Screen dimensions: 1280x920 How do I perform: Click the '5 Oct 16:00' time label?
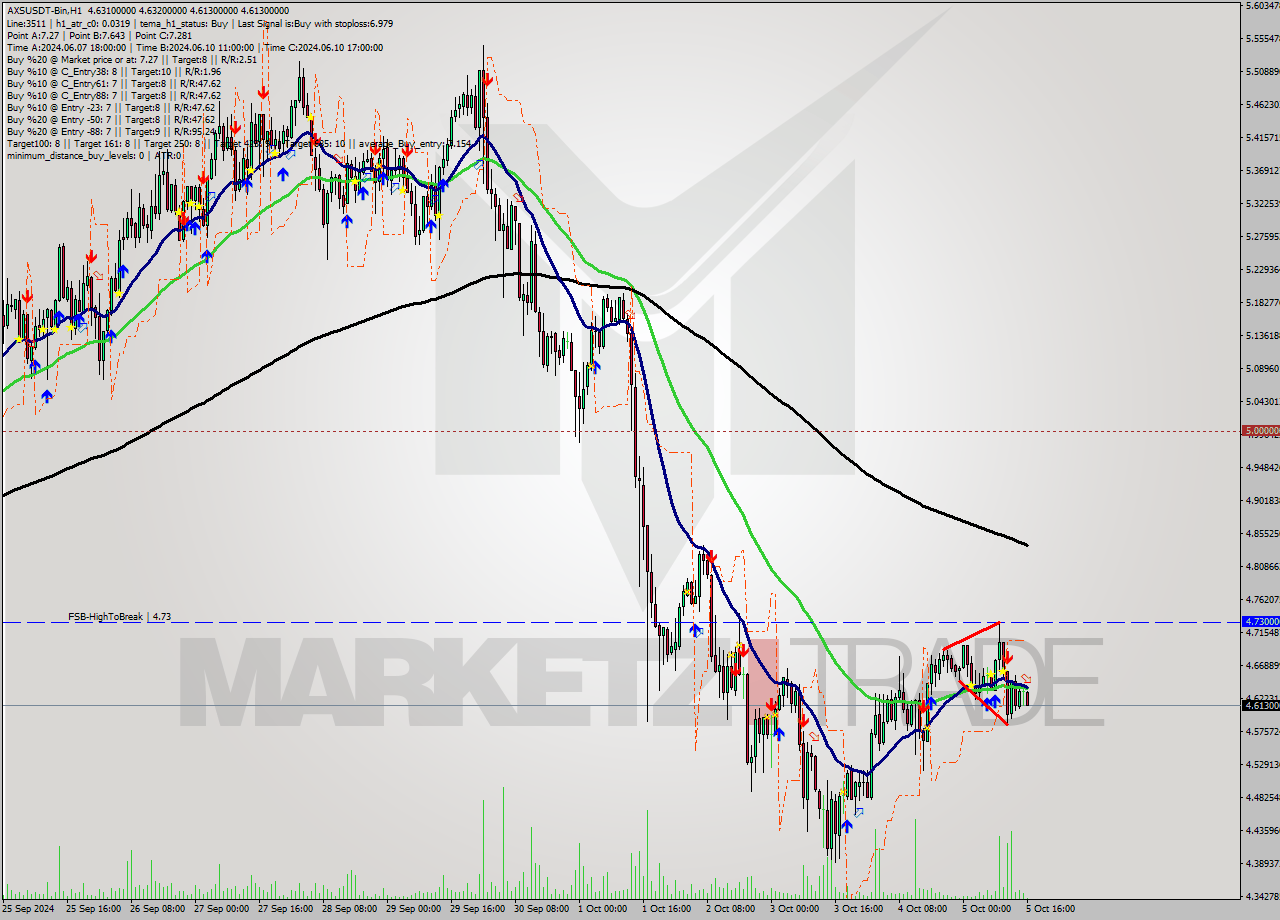tap(1051, 909)
